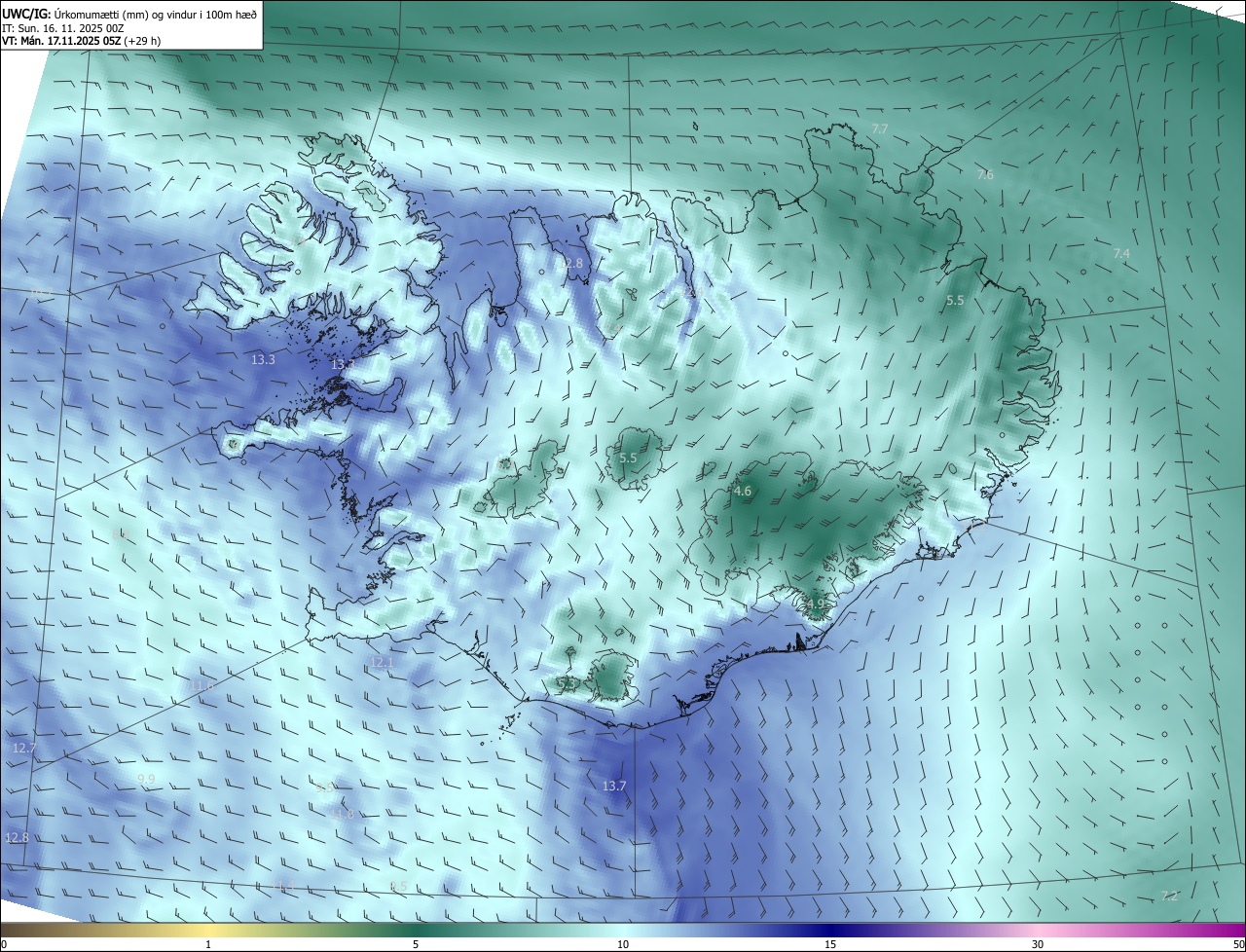Click the colour scale tick label 1
Screen dimensions: 1246x952
point(209,944)
